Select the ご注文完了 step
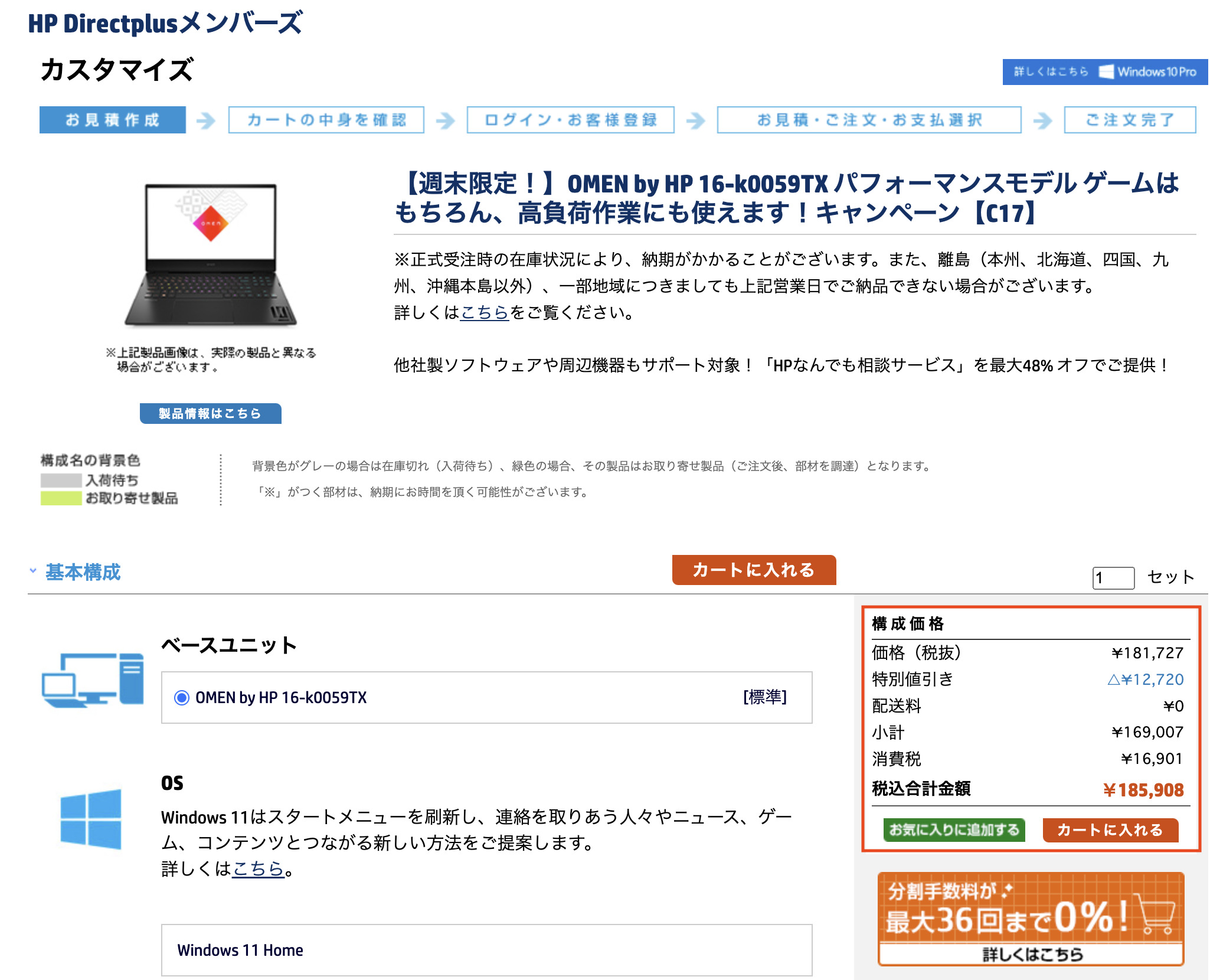Viewport: 1210px width, 980px height. click(x=1130, y=120)
